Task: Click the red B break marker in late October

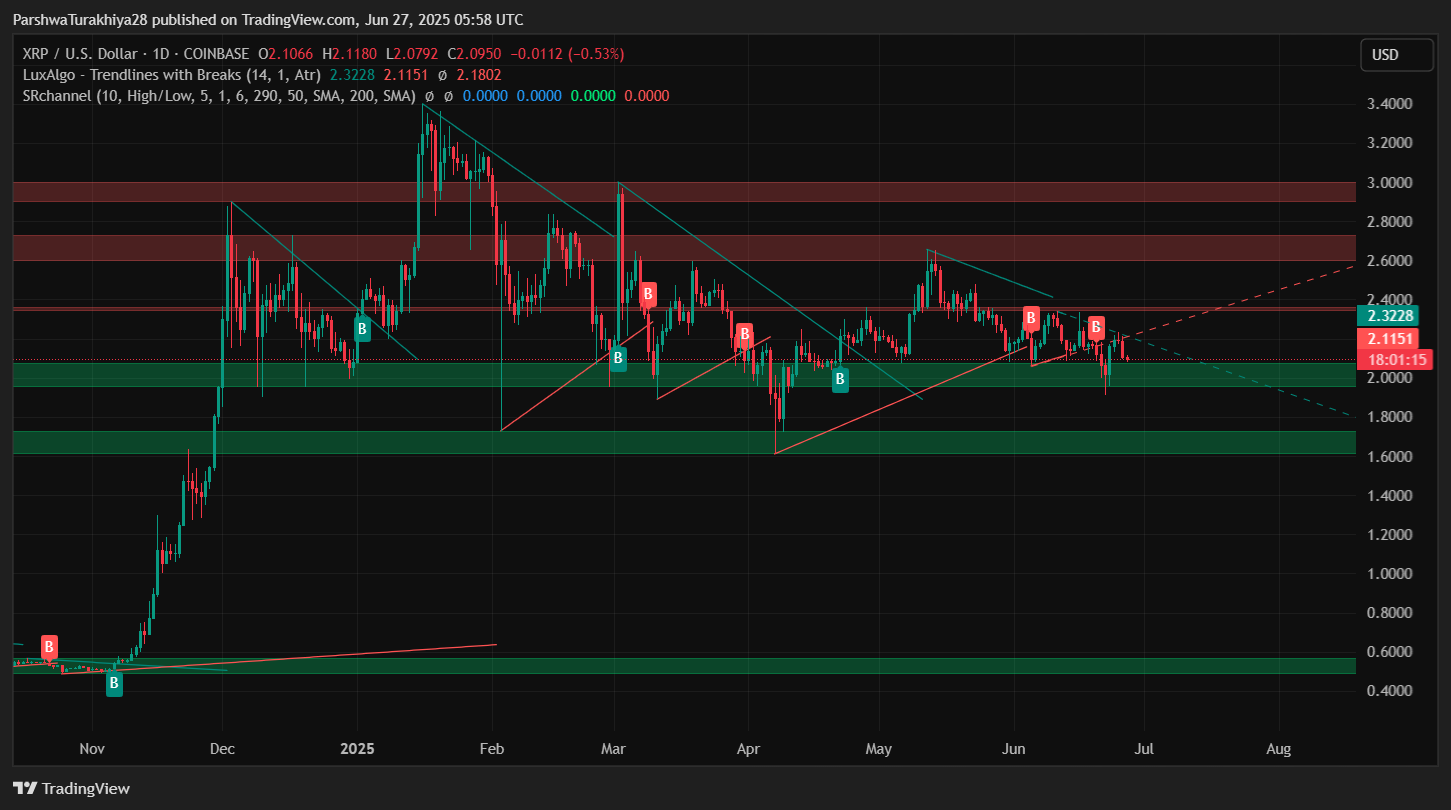Action: click(49, 646)
